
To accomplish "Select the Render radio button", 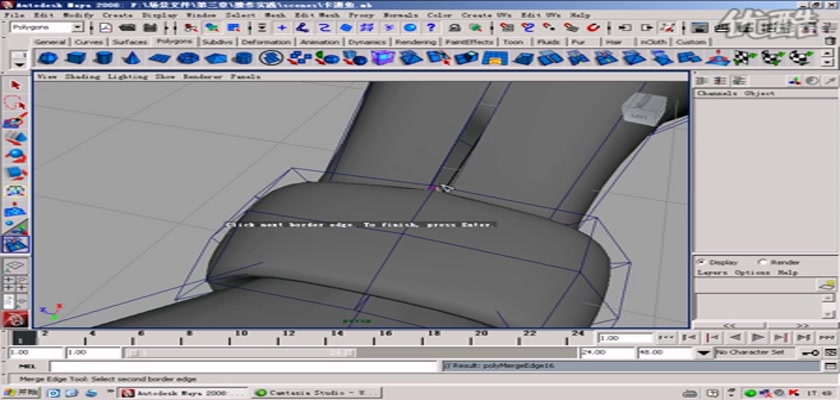I will (762, 262).
